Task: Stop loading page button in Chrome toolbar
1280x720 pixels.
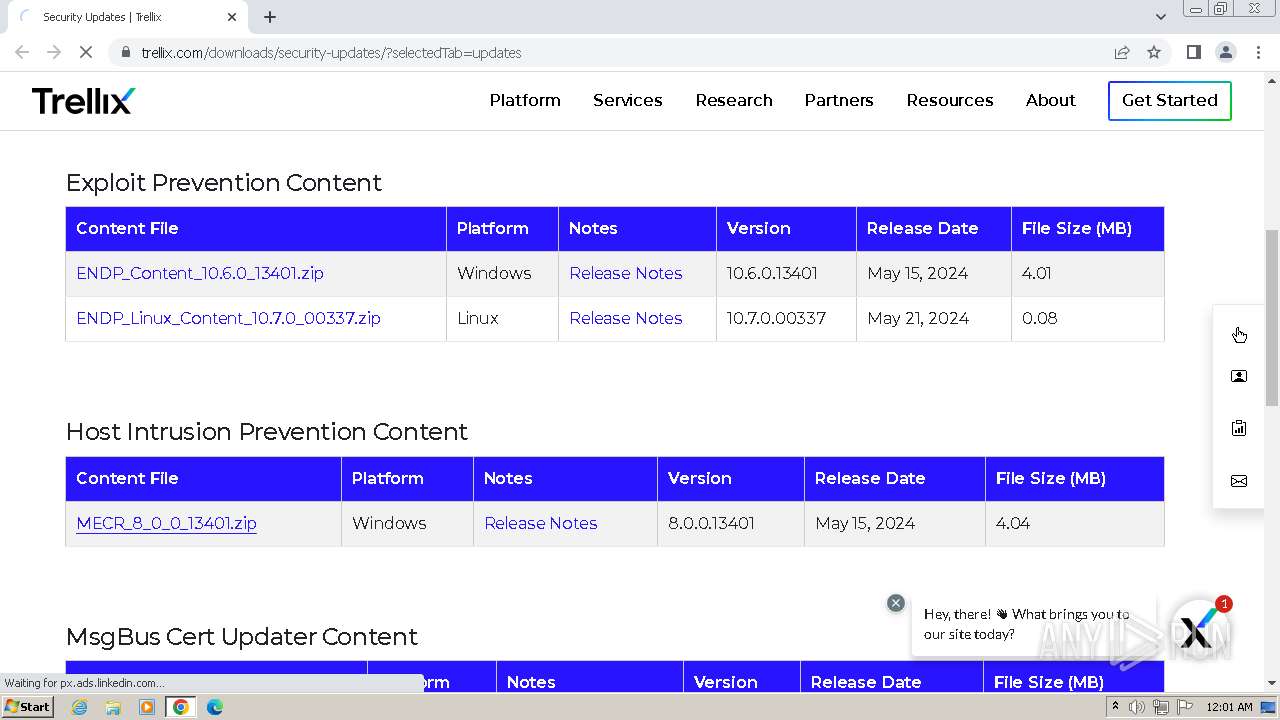Action: pyautogui.click(x=86, y=52)
